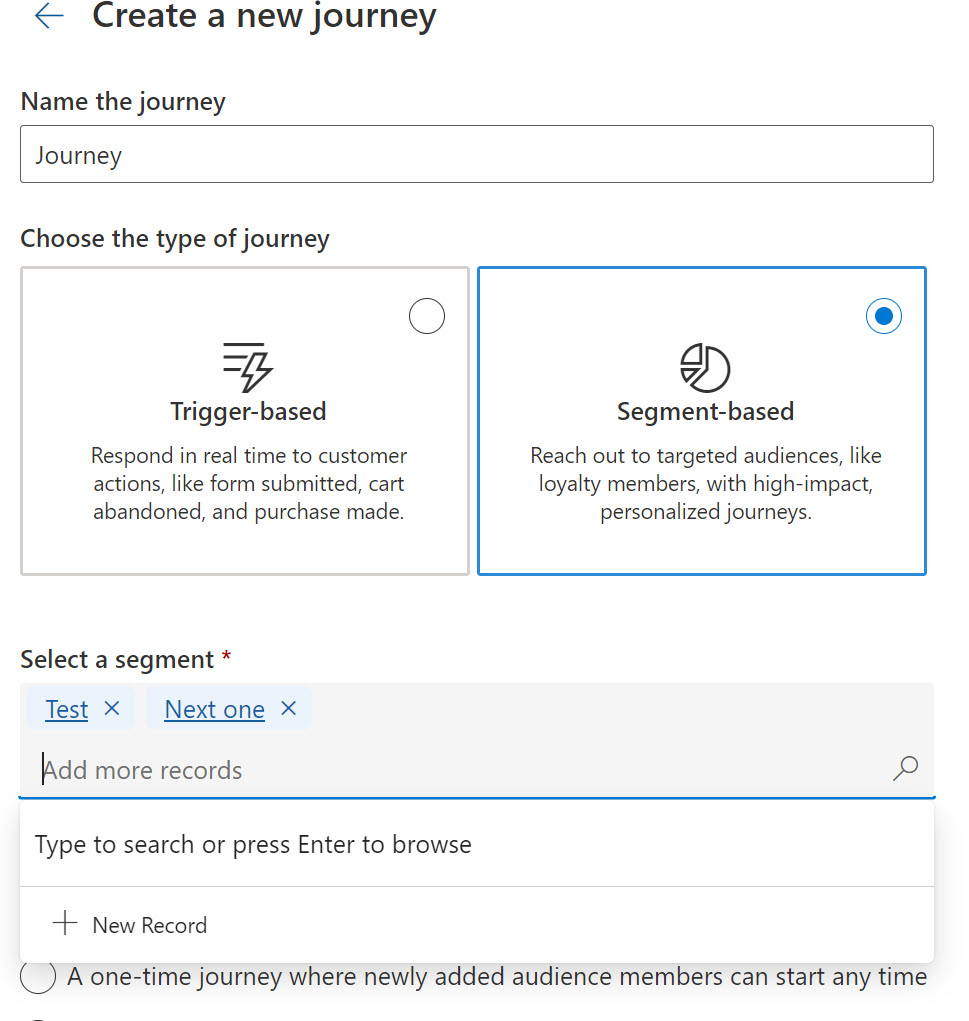The image size is (969, 1021).
Task: Click the Segment-based pie chart icon
Action: (x=705, y=368)
